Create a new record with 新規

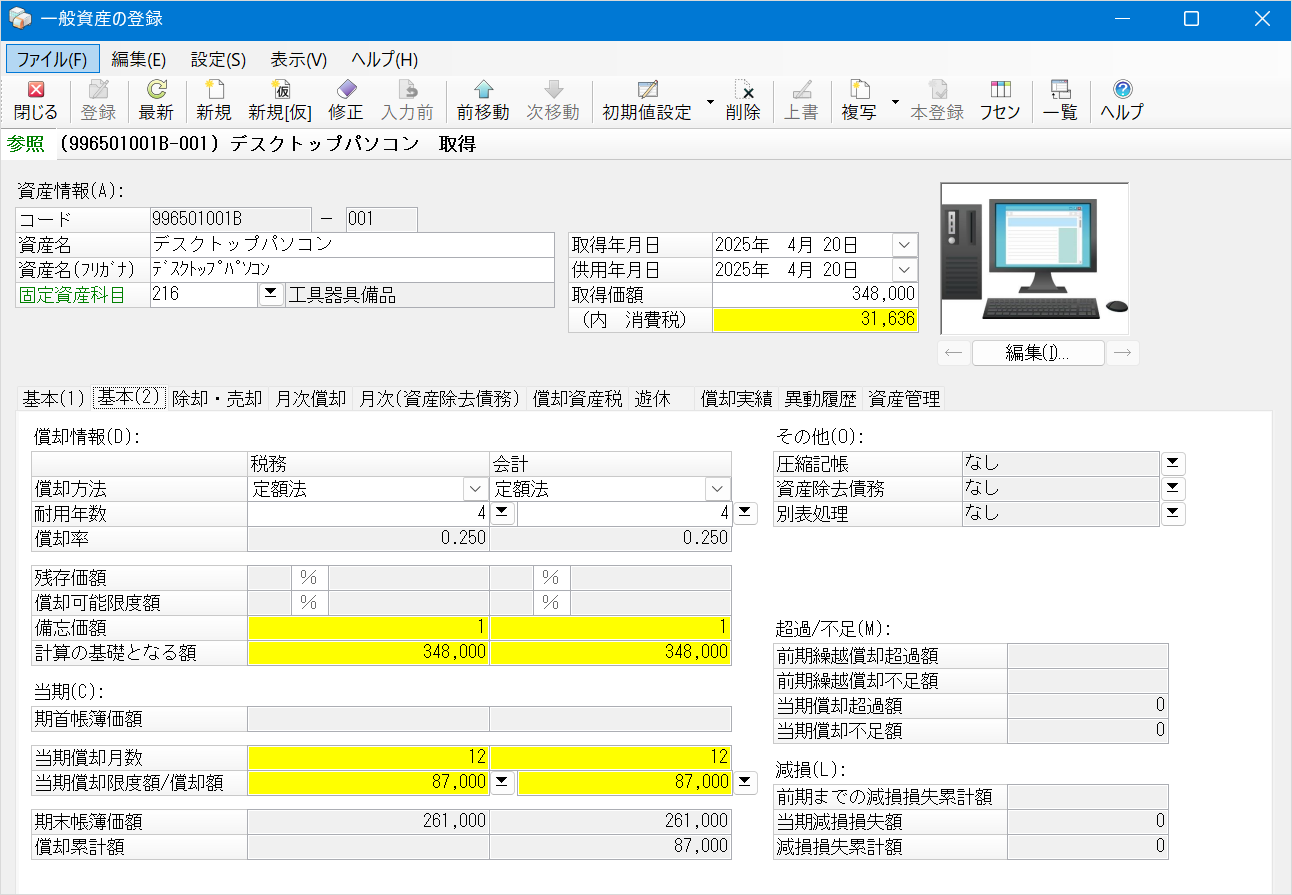[214, 100]
